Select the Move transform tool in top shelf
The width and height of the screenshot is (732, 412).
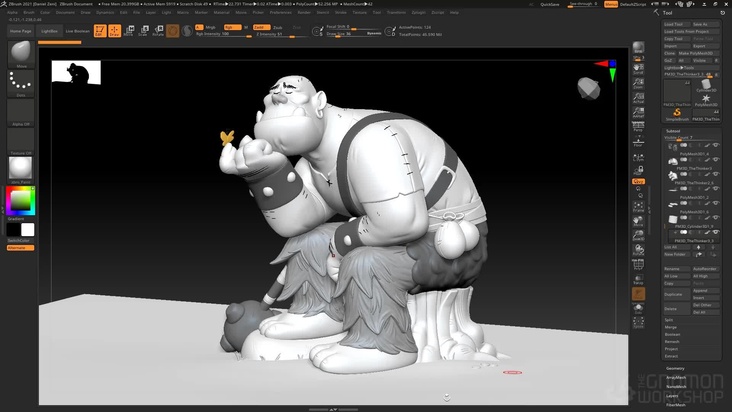coord(129,31)
